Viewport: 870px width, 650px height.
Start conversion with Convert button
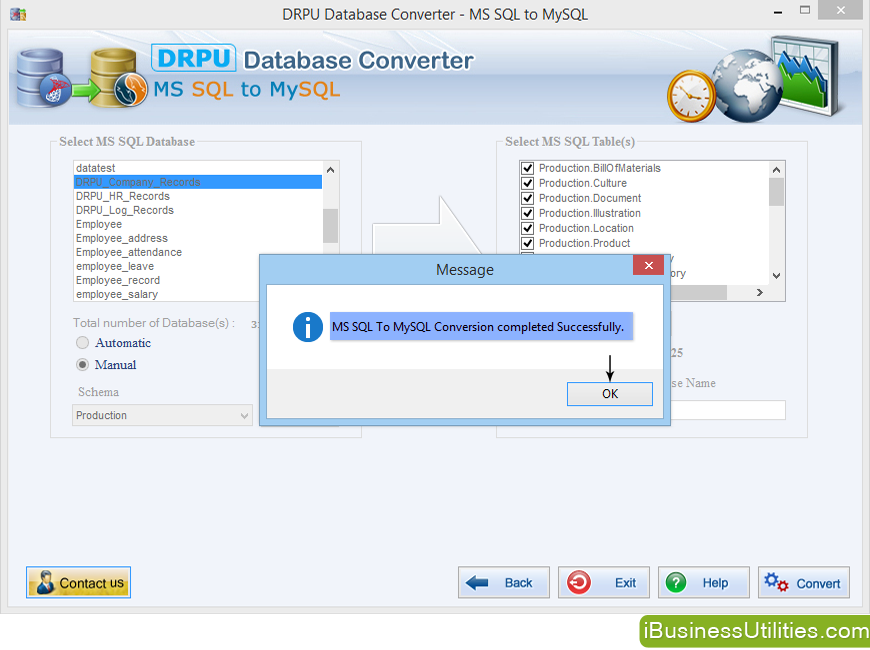click(803, 582)
